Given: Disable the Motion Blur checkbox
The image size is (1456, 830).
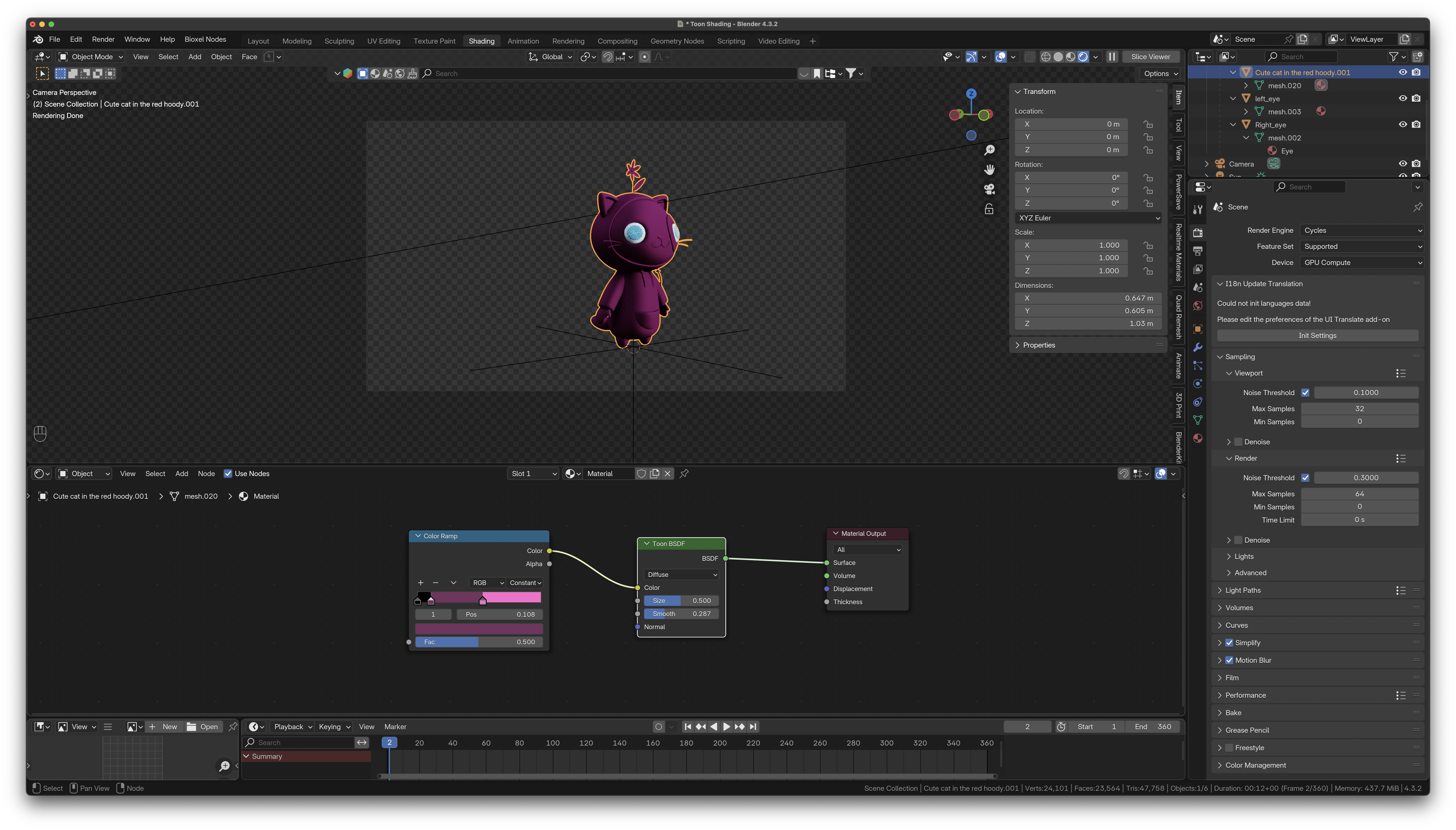Looking at the screenshot, I should (x=1229, y=660).
